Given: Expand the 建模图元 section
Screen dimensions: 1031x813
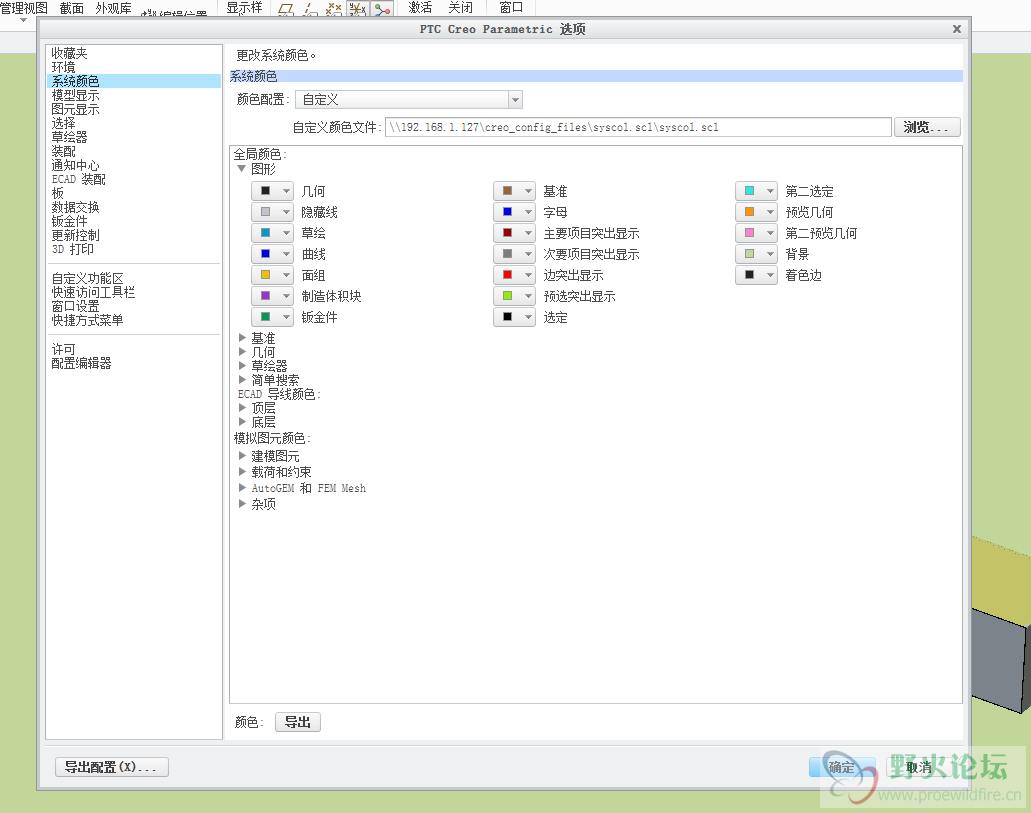Looking at the screenshot, I should click(242, 455).
